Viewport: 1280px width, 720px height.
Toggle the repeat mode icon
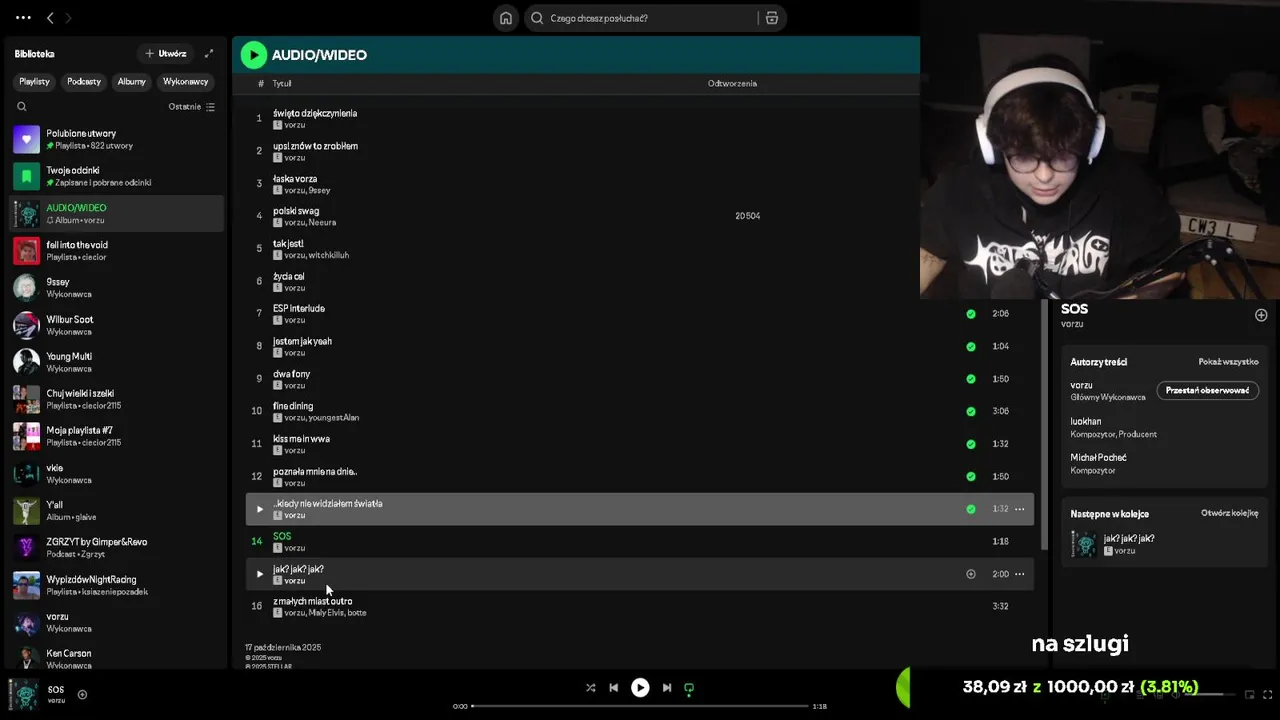coord(689,688)
